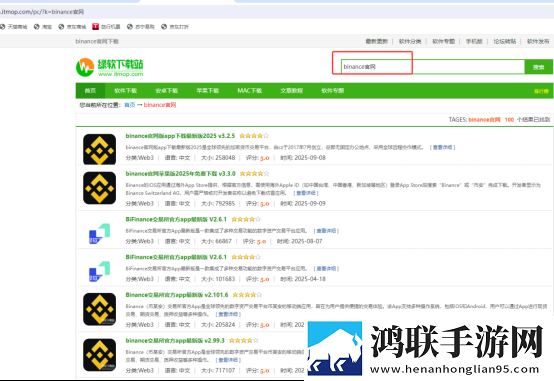
Task: Click the Binance app icon for v3.2.5
Action: [x=100, y=149]
